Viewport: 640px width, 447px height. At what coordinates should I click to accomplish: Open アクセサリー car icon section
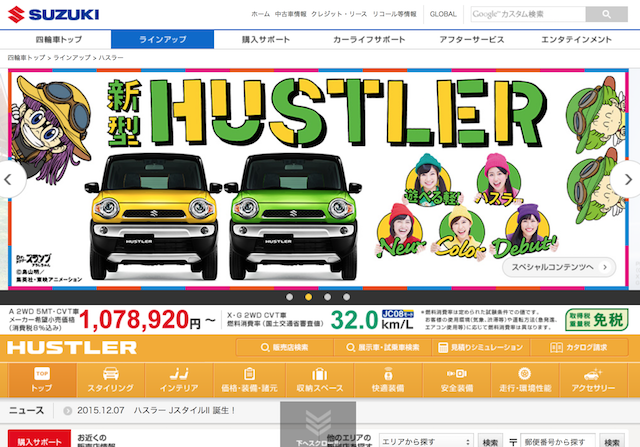(x=593, y=380)
